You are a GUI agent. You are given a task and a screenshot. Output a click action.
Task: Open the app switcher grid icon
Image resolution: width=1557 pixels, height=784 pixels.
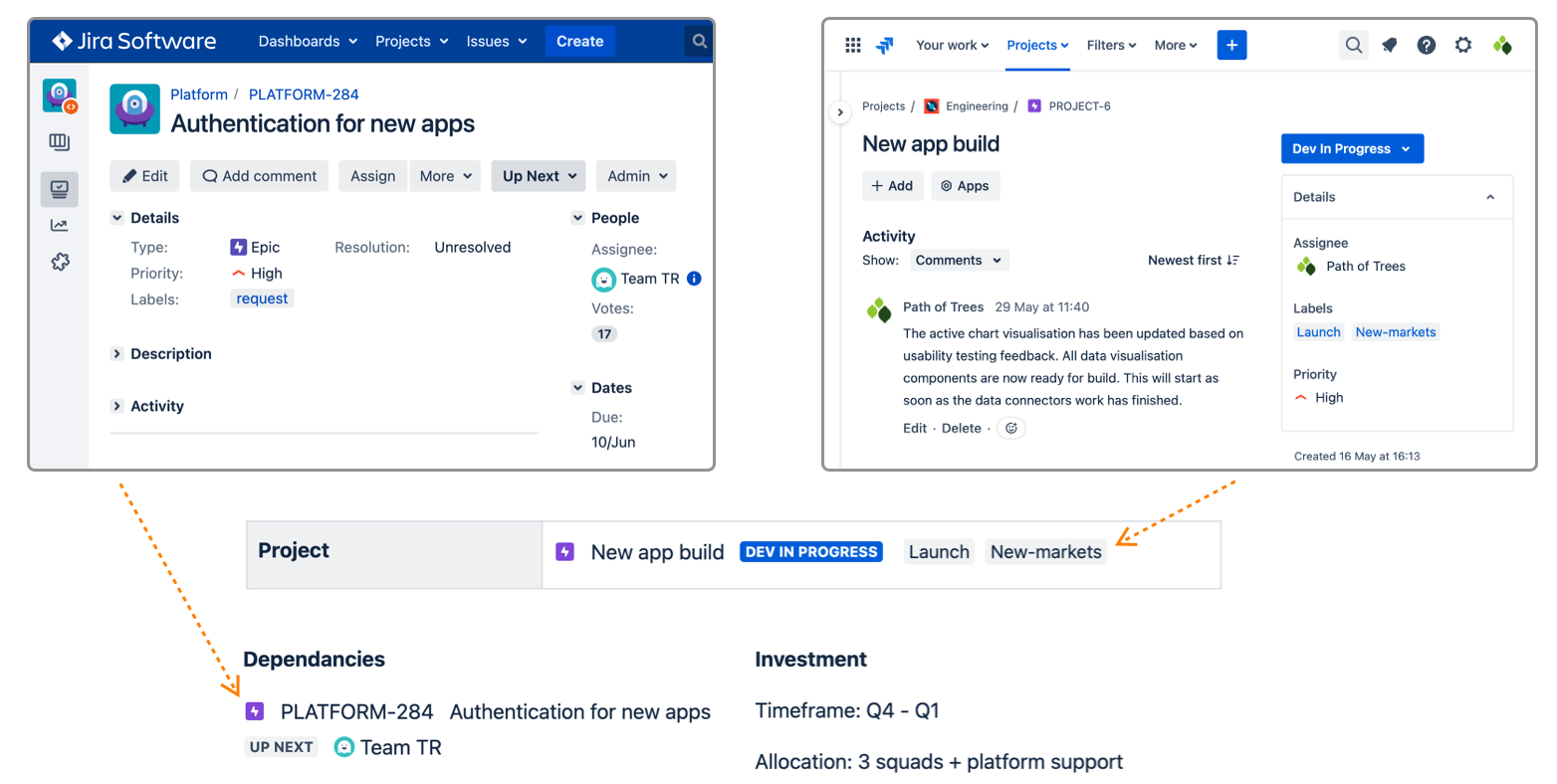coord(853,45)
